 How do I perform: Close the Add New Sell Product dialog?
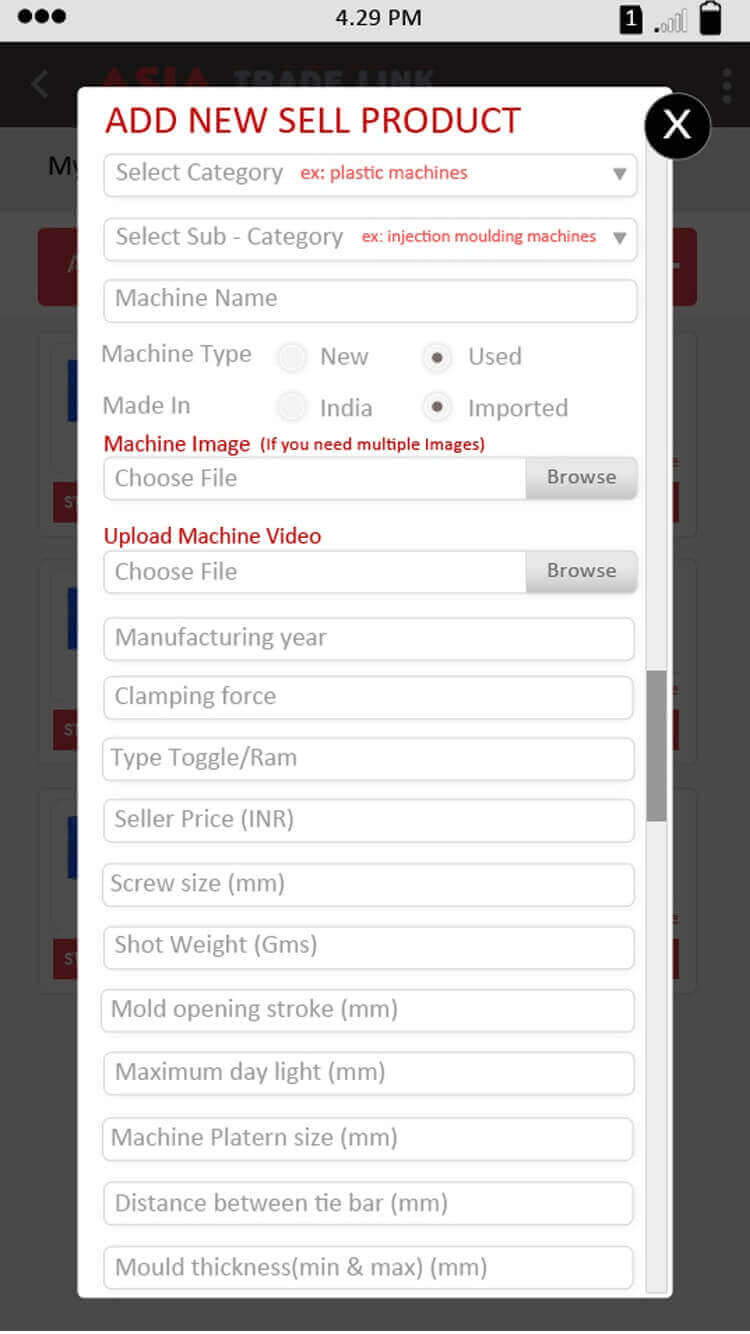pos(677,125)
